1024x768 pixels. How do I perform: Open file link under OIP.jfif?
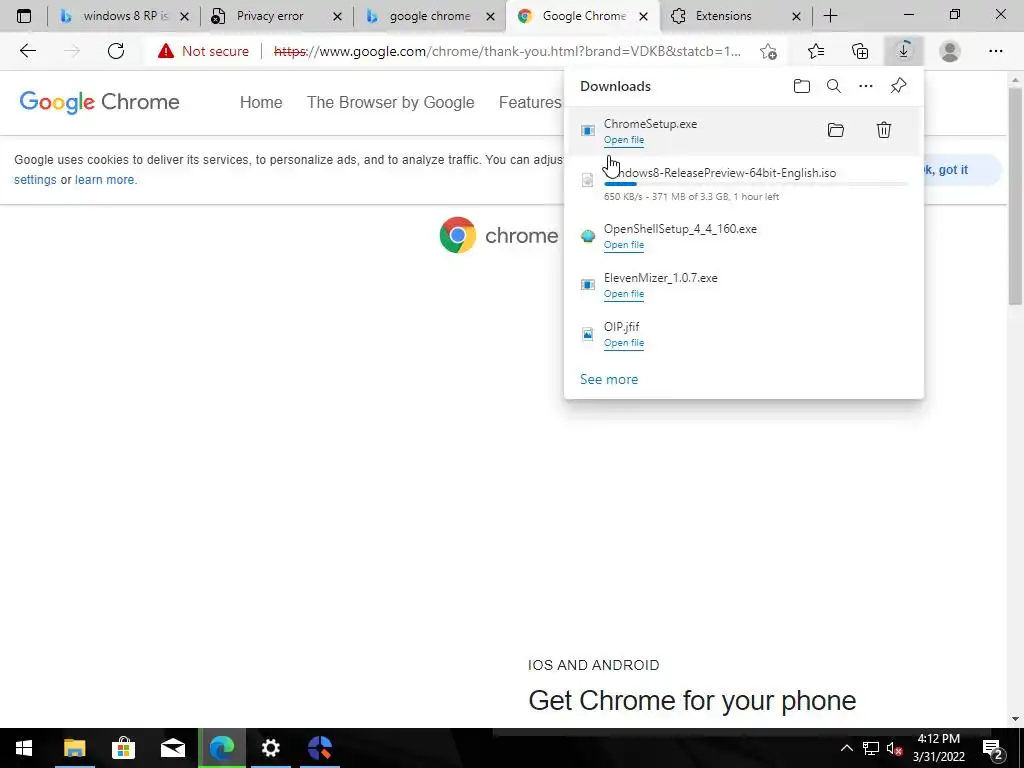(624, 343)
